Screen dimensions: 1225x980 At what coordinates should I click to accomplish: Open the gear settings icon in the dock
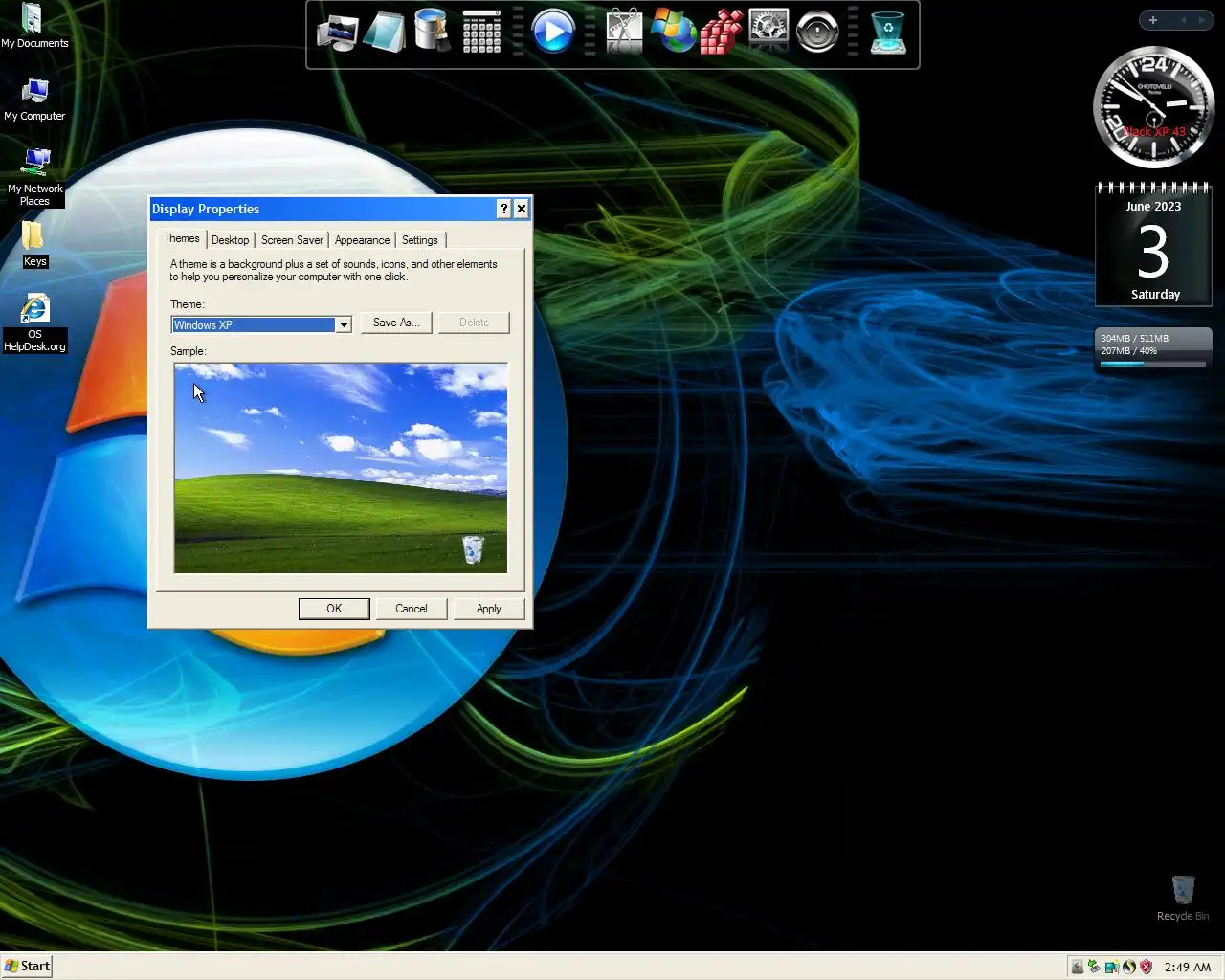[768, 32]
